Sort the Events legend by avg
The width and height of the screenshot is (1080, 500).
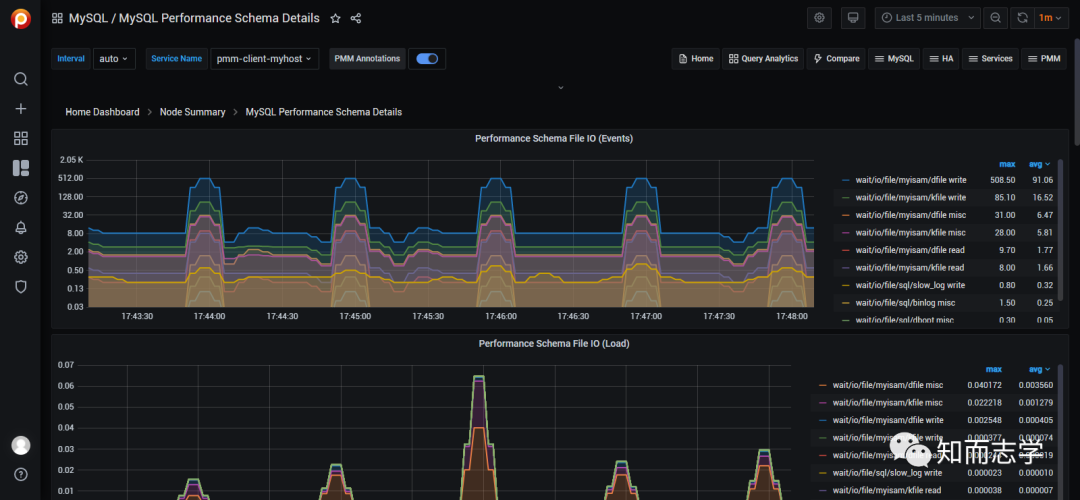click(x=1039, y=164)
